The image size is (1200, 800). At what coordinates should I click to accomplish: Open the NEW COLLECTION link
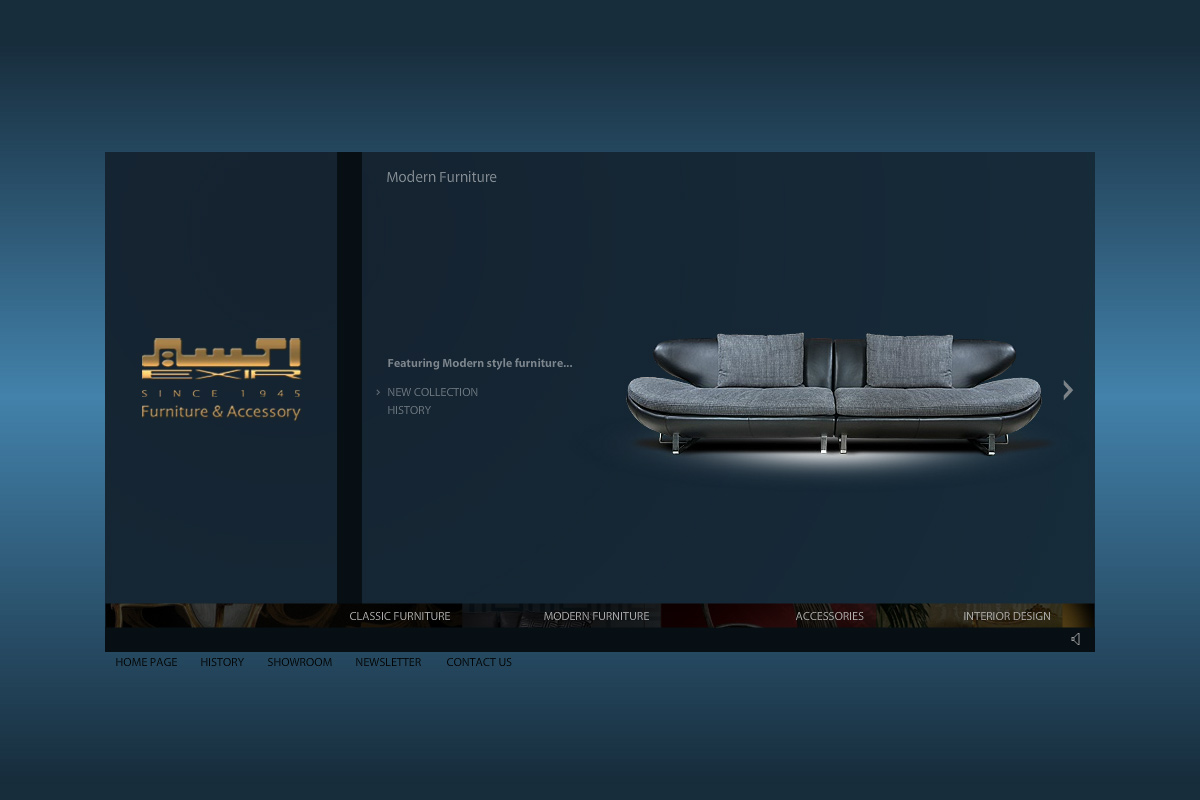[432, 392]
